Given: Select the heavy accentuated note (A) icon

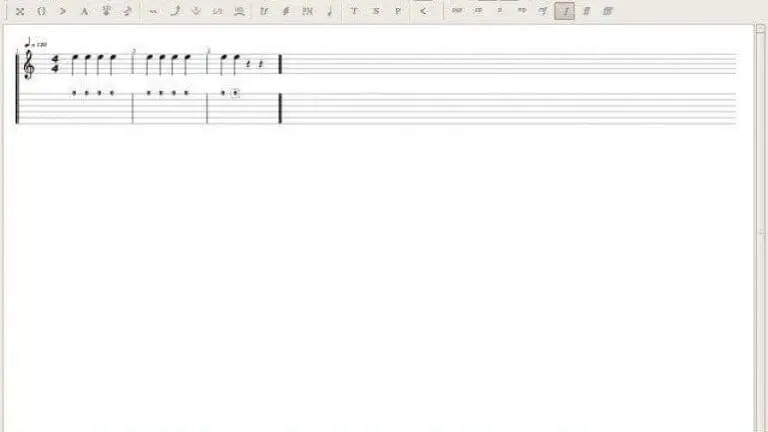Looking at the screenshot, I should tap(84, 11).
